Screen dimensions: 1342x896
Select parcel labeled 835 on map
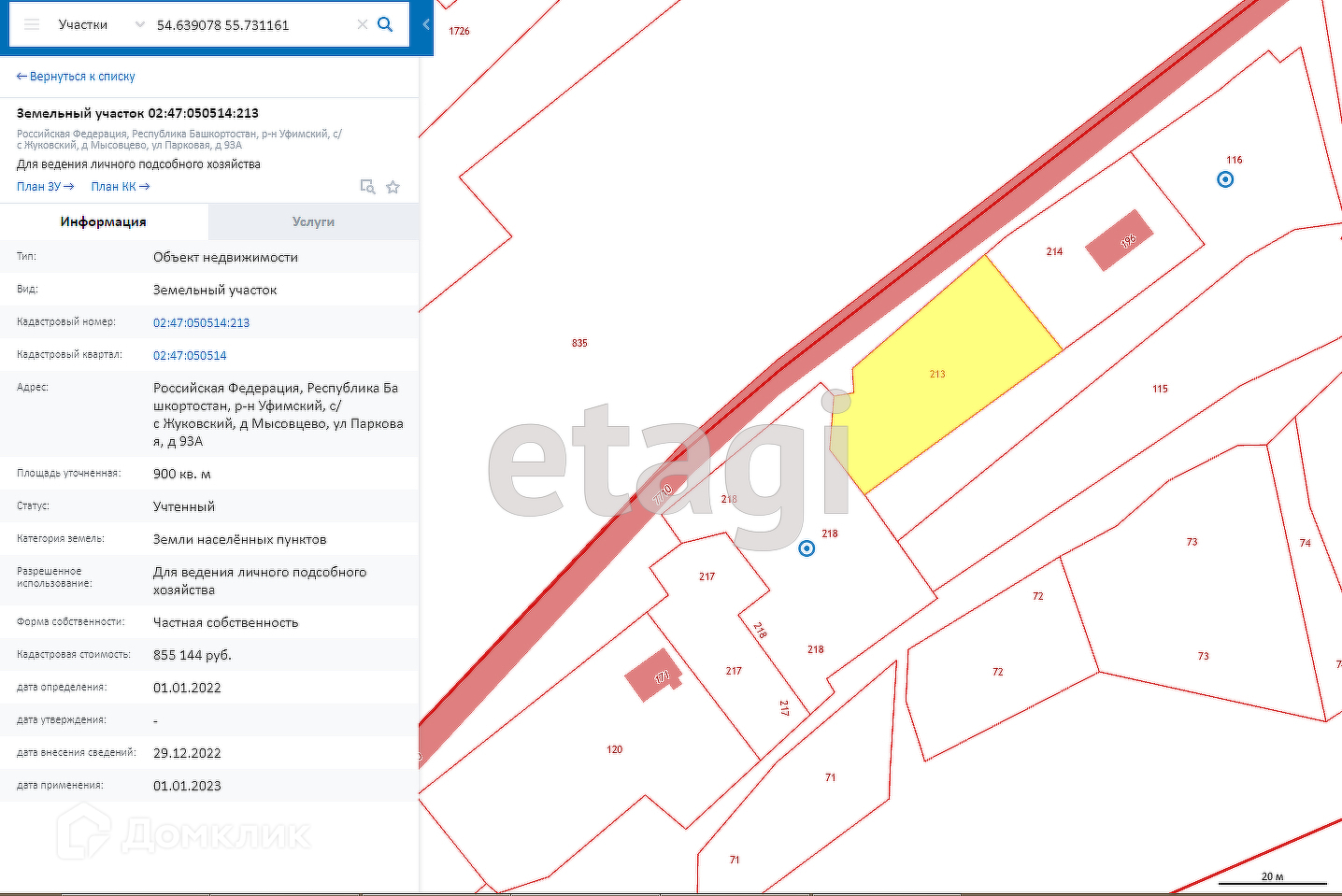coord(579,343)
